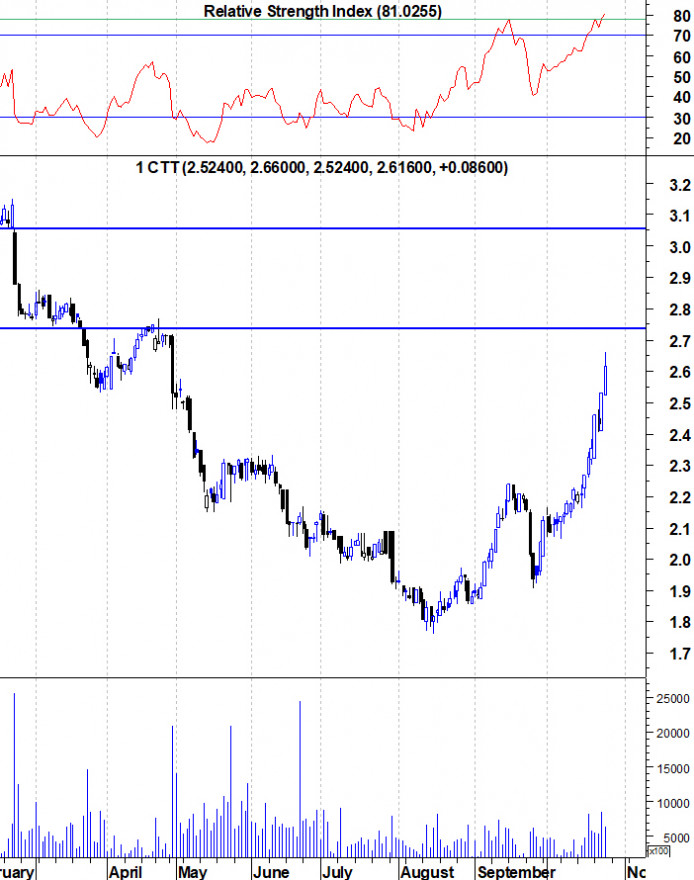Click the 2.2 price axis label
This screenshot has height=880, width=694.
pos(680,497)
